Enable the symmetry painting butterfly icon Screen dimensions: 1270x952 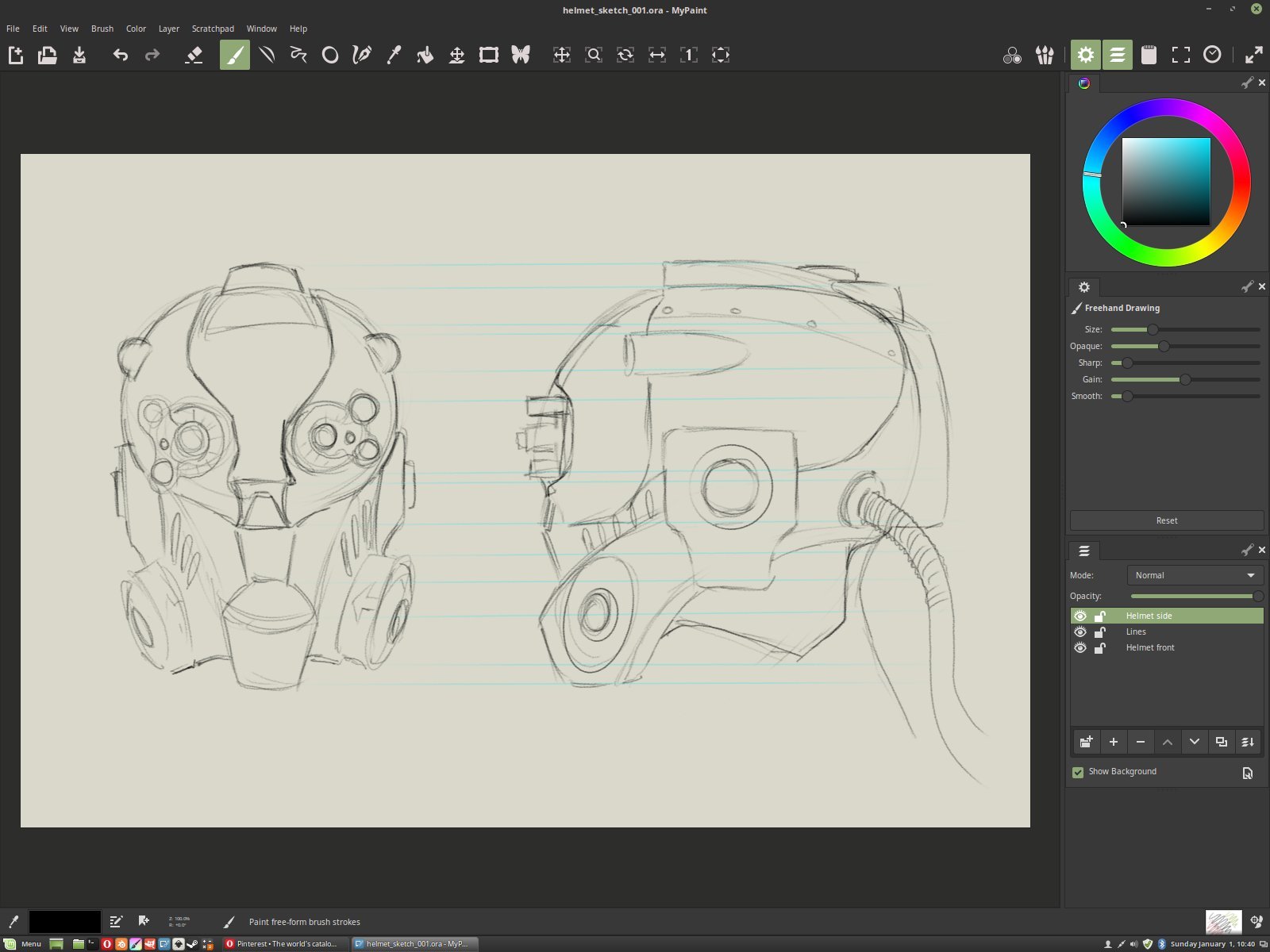521,55
